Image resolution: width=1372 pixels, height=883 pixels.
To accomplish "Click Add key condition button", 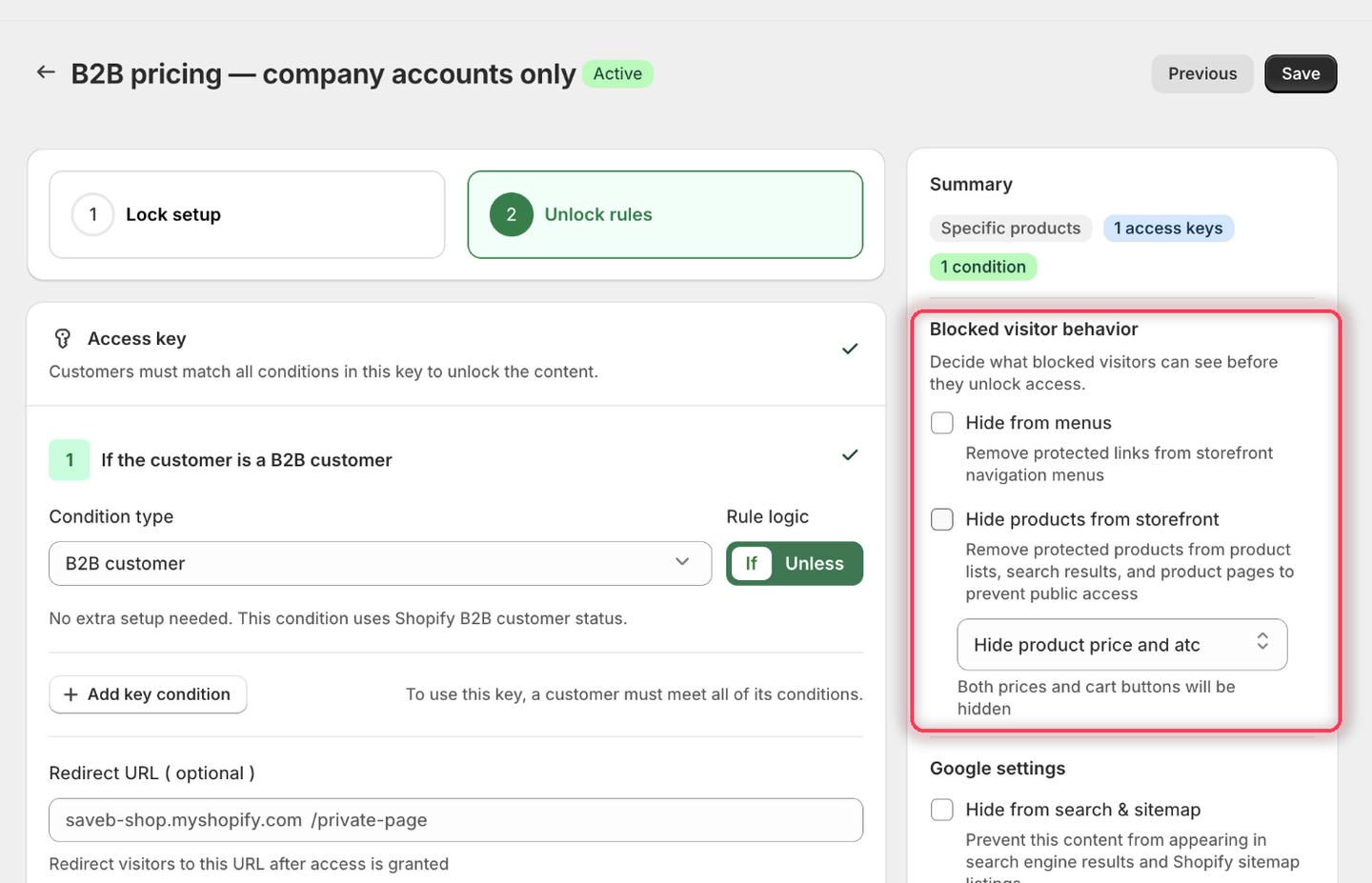I will pyautogui.click(x=148, y=694).
